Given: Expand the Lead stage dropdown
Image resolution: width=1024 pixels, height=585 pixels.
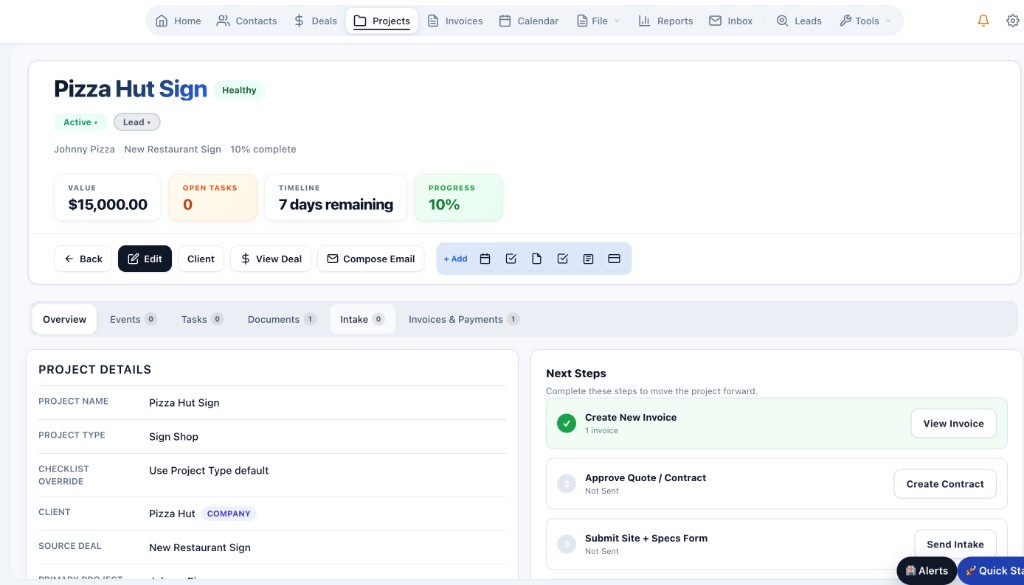Looking at the screenshot, I should [137, 121].
